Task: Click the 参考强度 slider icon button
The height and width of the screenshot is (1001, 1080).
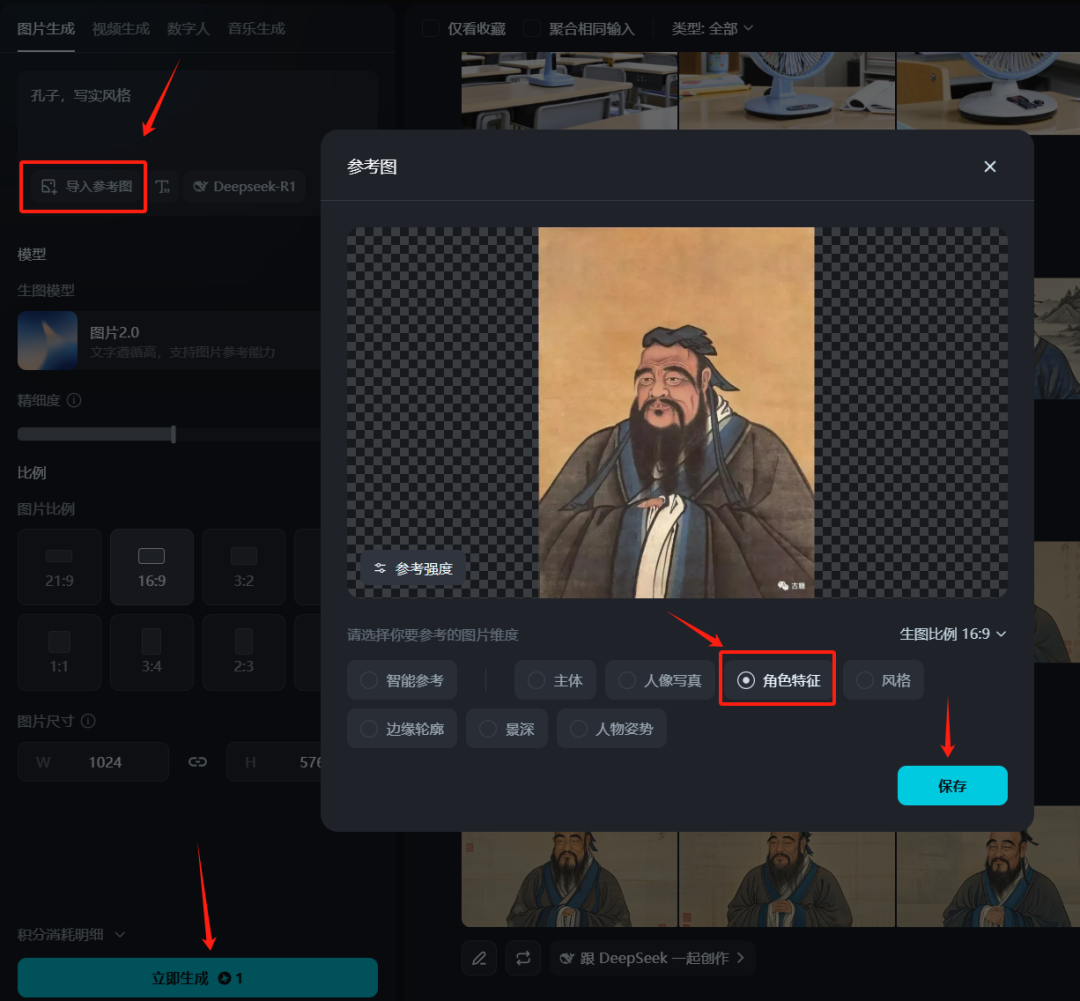Action: click(413, 568)
